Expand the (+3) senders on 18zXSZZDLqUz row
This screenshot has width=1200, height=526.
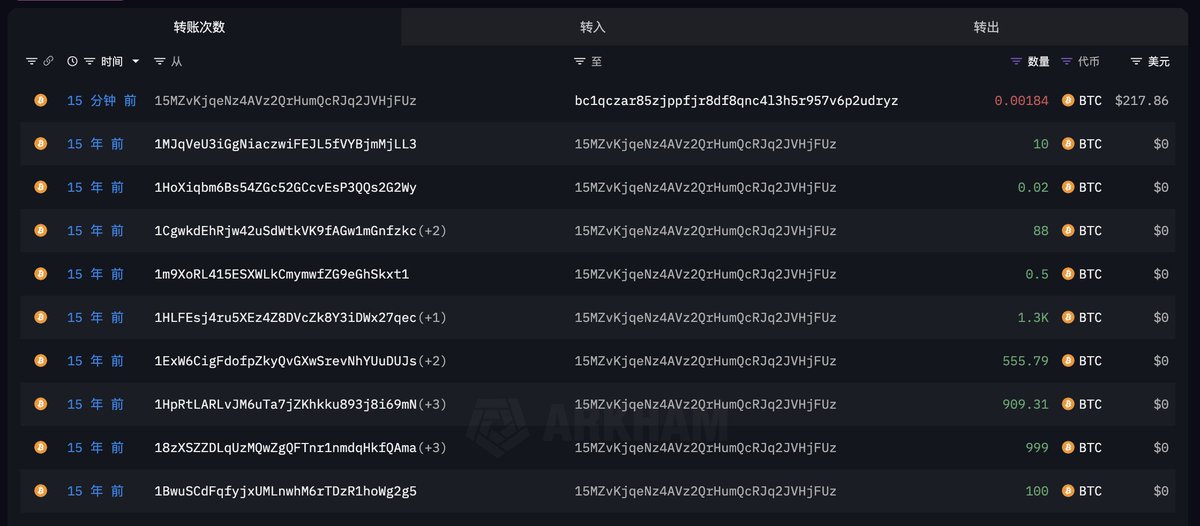[x=433, y=448]
